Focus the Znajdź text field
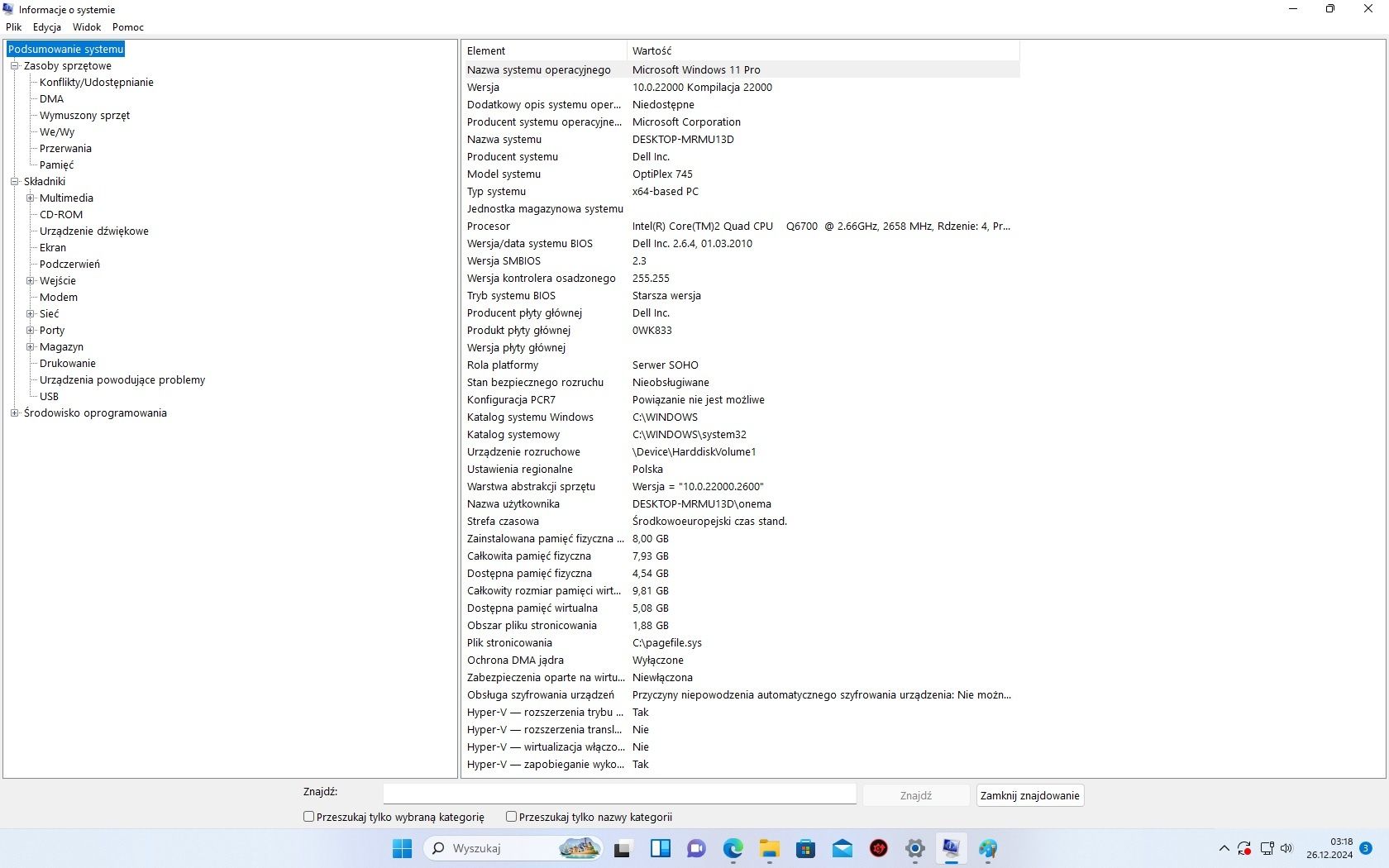1389x868 pixels. tap(619, 794)
